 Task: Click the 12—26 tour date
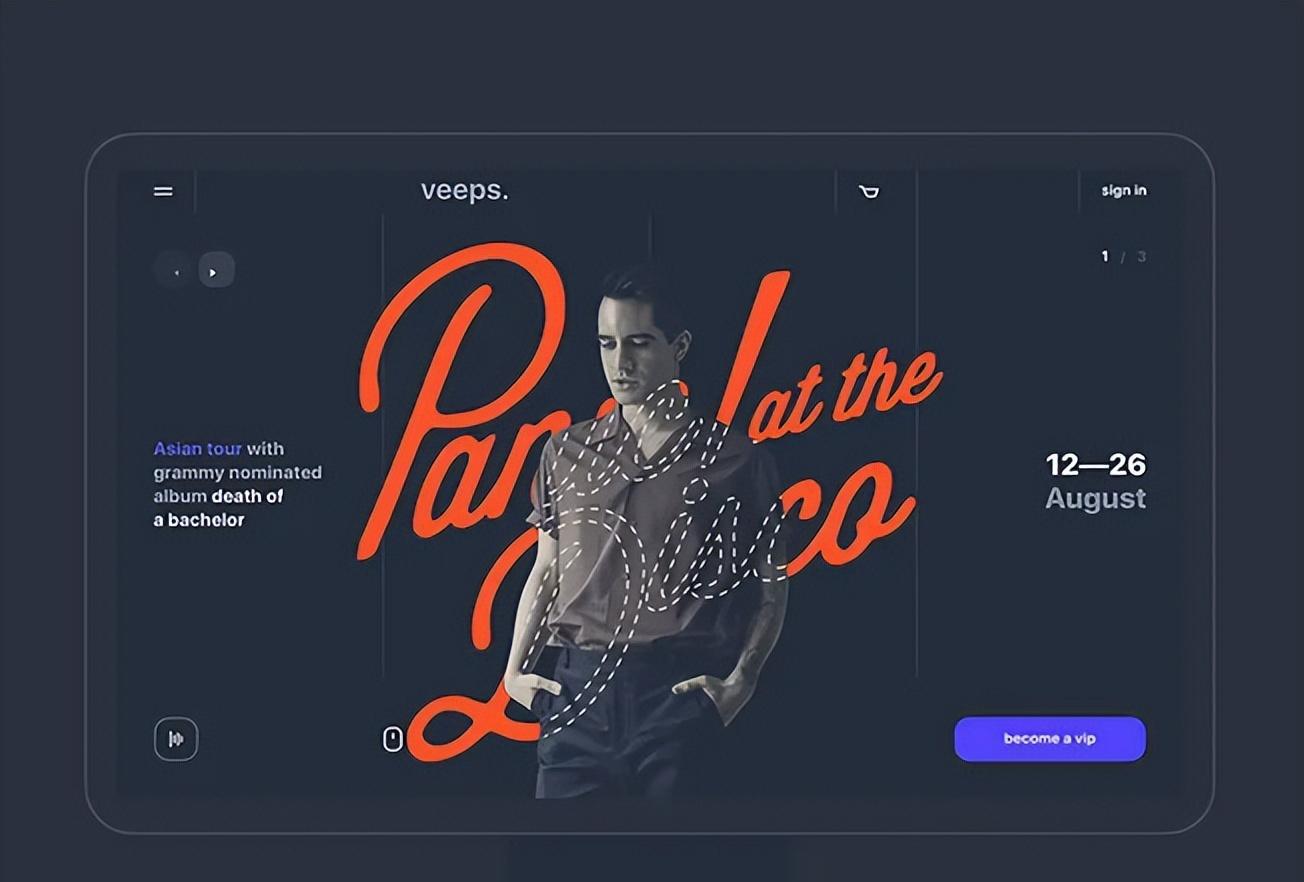(1096, 465)
